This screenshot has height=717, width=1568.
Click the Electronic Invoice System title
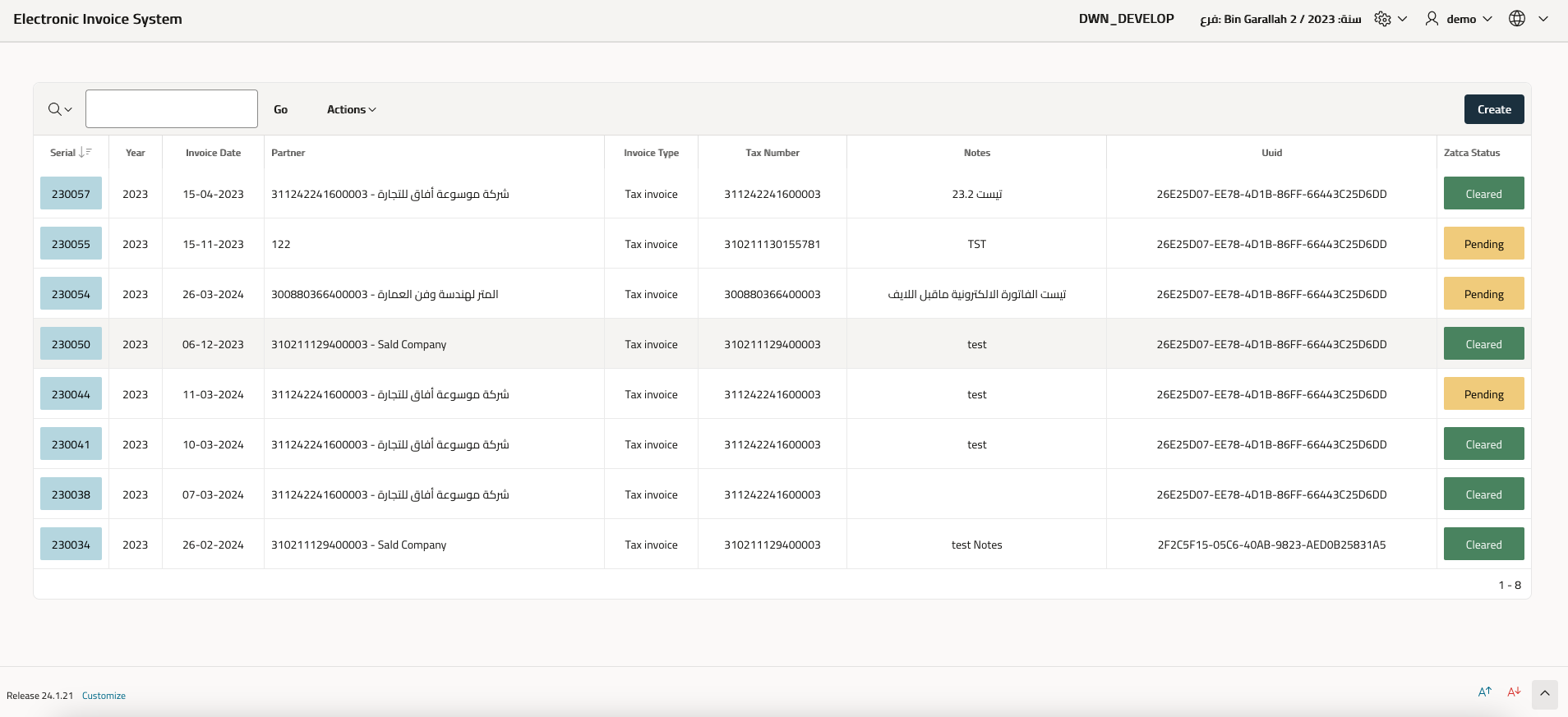(x=98, y=19)
